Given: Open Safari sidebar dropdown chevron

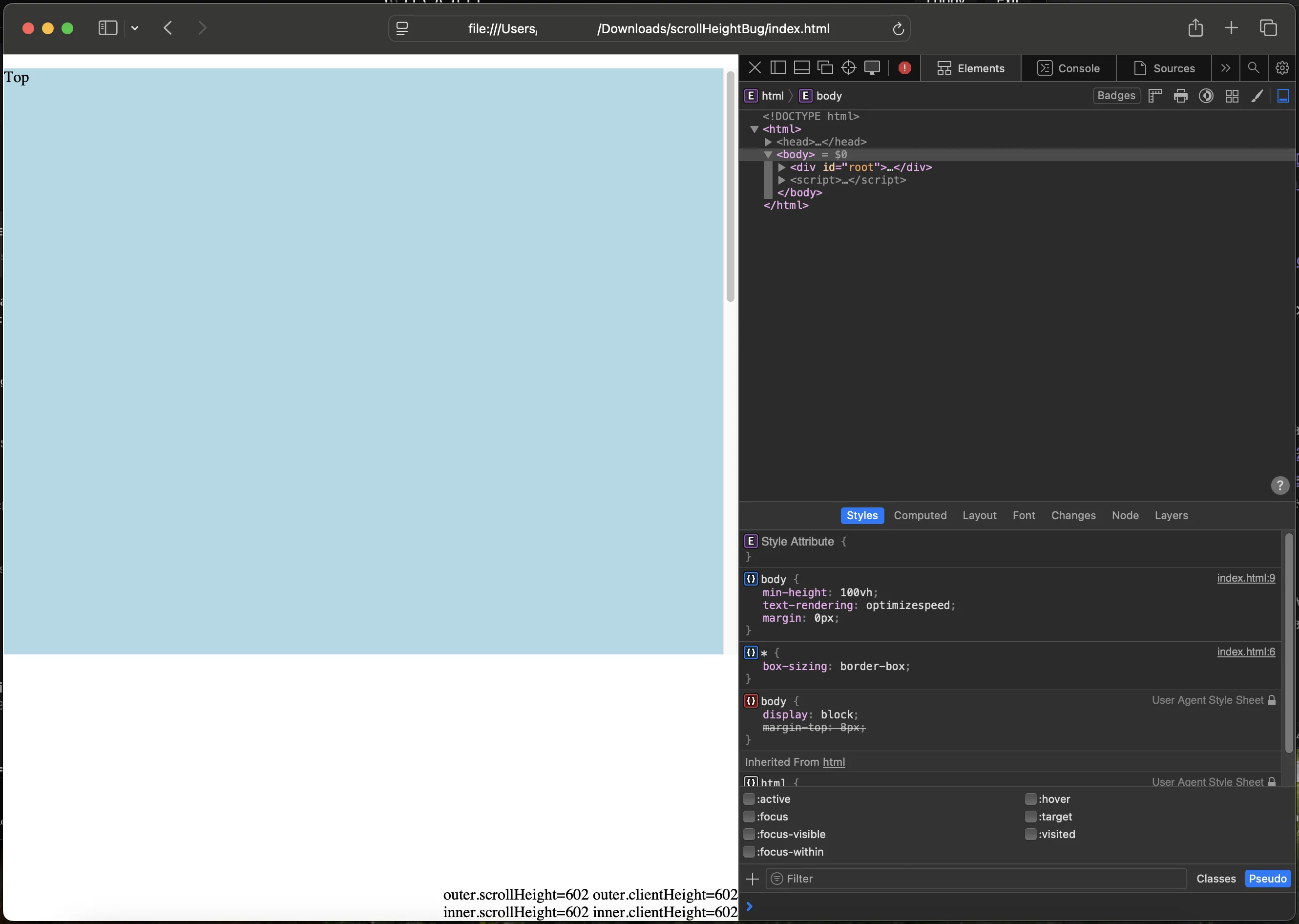Looking at the screenshot, I should [x=135, y=28].
